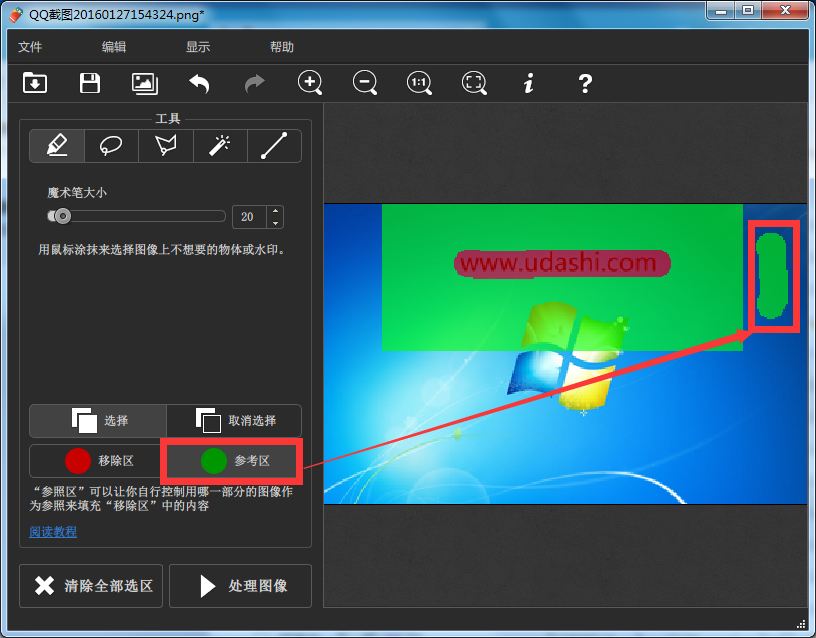The image size is (816, 638).
Task: Click the show original image icon
Action: point(145,83)
